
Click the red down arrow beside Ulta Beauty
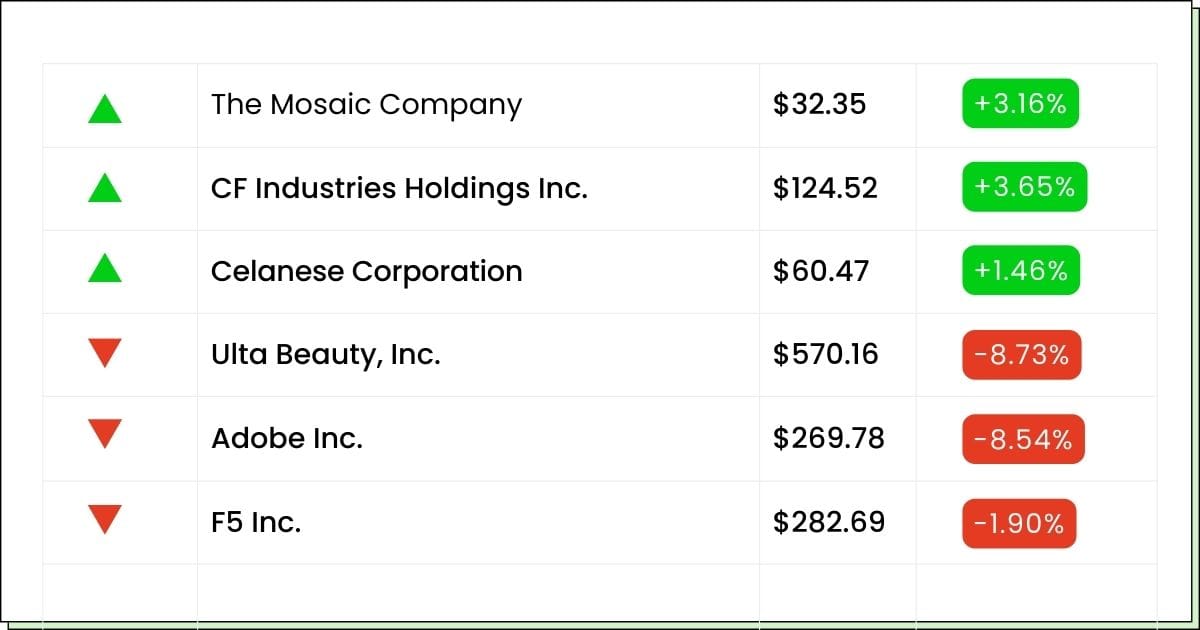click(105, 353)
